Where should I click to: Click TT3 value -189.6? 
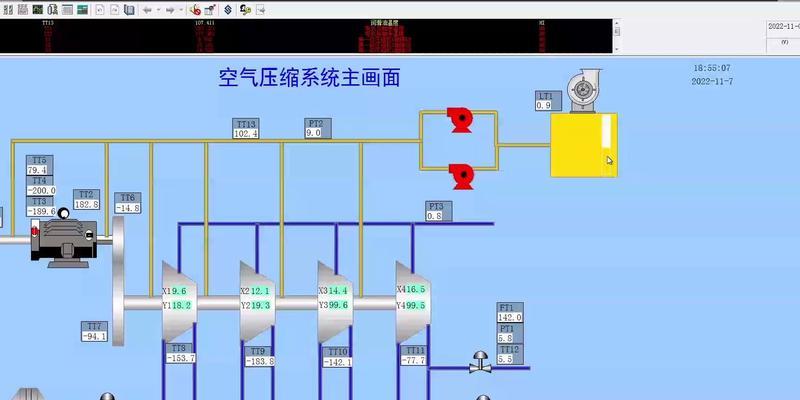(41, 211)
